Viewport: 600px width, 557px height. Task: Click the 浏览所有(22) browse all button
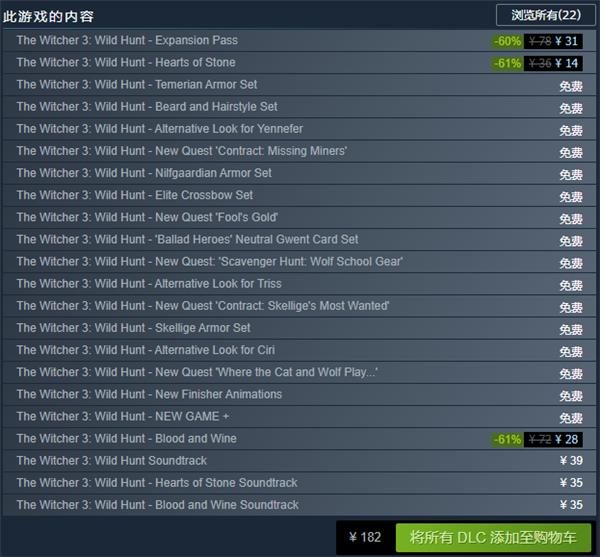coord(546,15)
